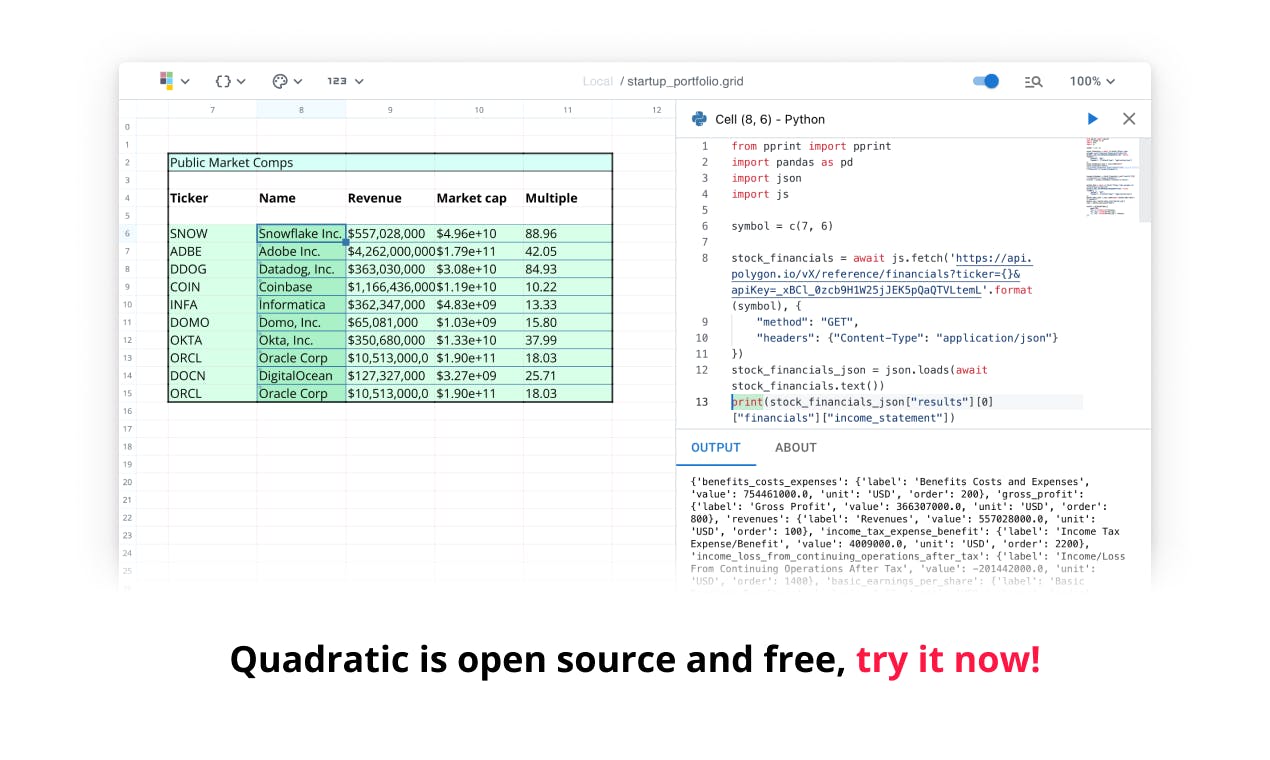The height and width of the screenshot is (760, 1270).
Task: Select the Informatica name cell
Action: click(x=301, y=304)
